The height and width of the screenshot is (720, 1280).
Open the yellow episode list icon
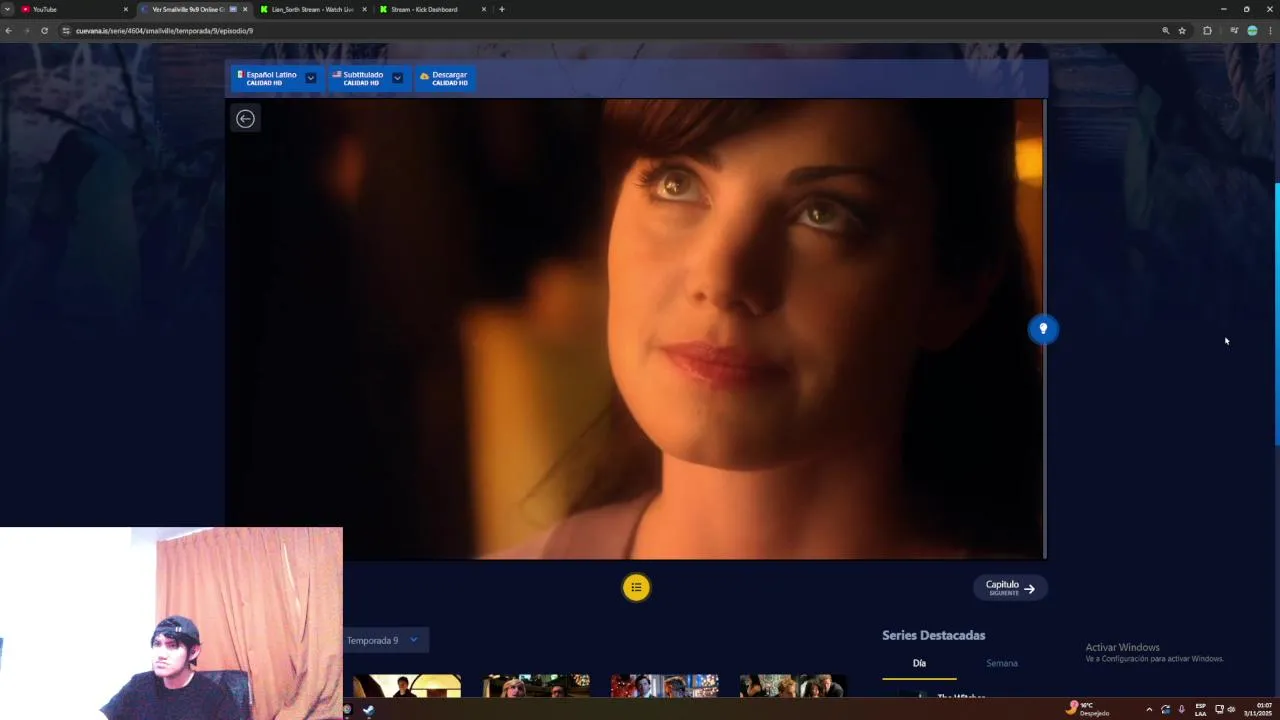[x=636, y=588]
